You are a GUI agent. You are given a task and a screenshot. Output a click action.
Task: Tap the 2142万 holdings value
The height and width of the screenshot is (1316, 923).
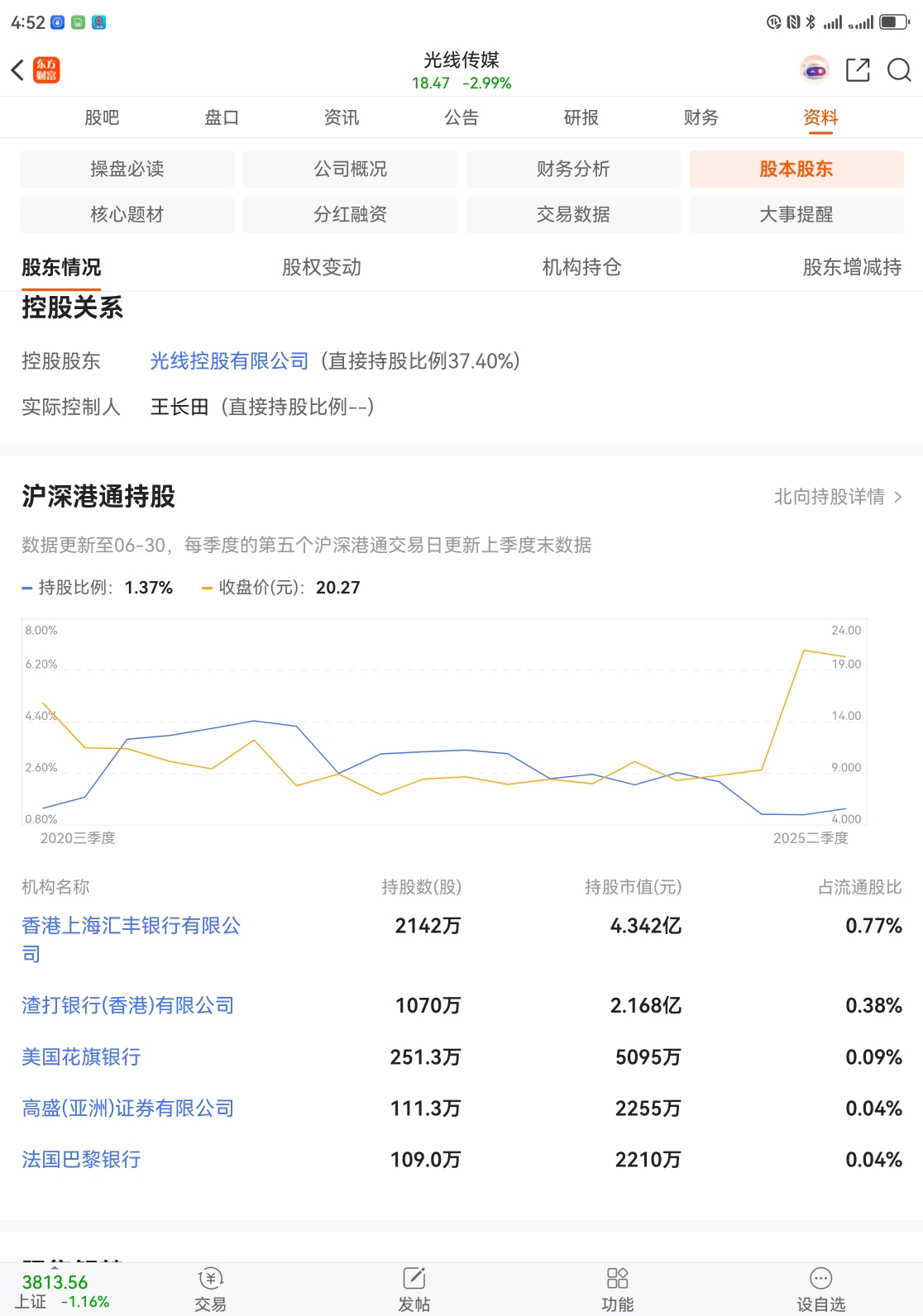tap(428, 925)
